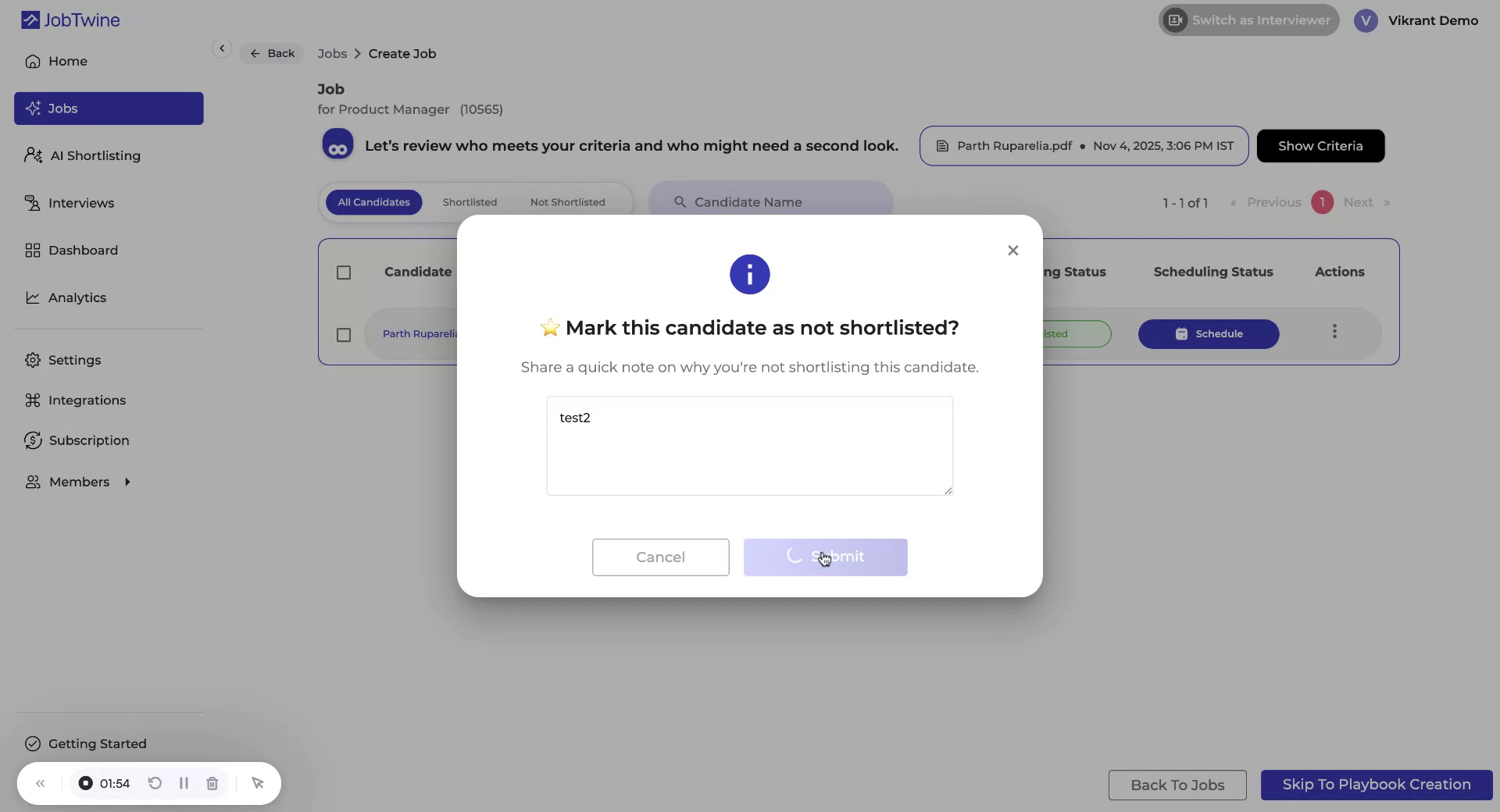The height and width of the screenshot is (812, 1500).
Task: Collapse the sidebar with the back chevron
Action: (x=222, y=48)
